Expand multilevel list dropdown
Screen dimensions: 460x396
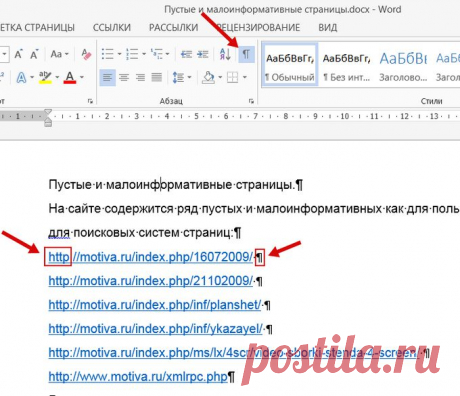[x=167, y=54]
